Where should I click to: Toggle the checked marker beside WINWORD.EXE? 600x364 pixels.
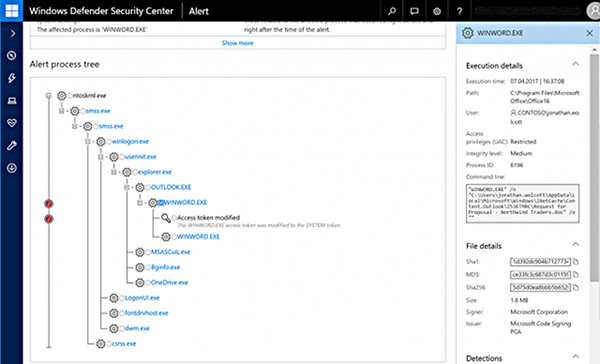(x=161, y=202)
